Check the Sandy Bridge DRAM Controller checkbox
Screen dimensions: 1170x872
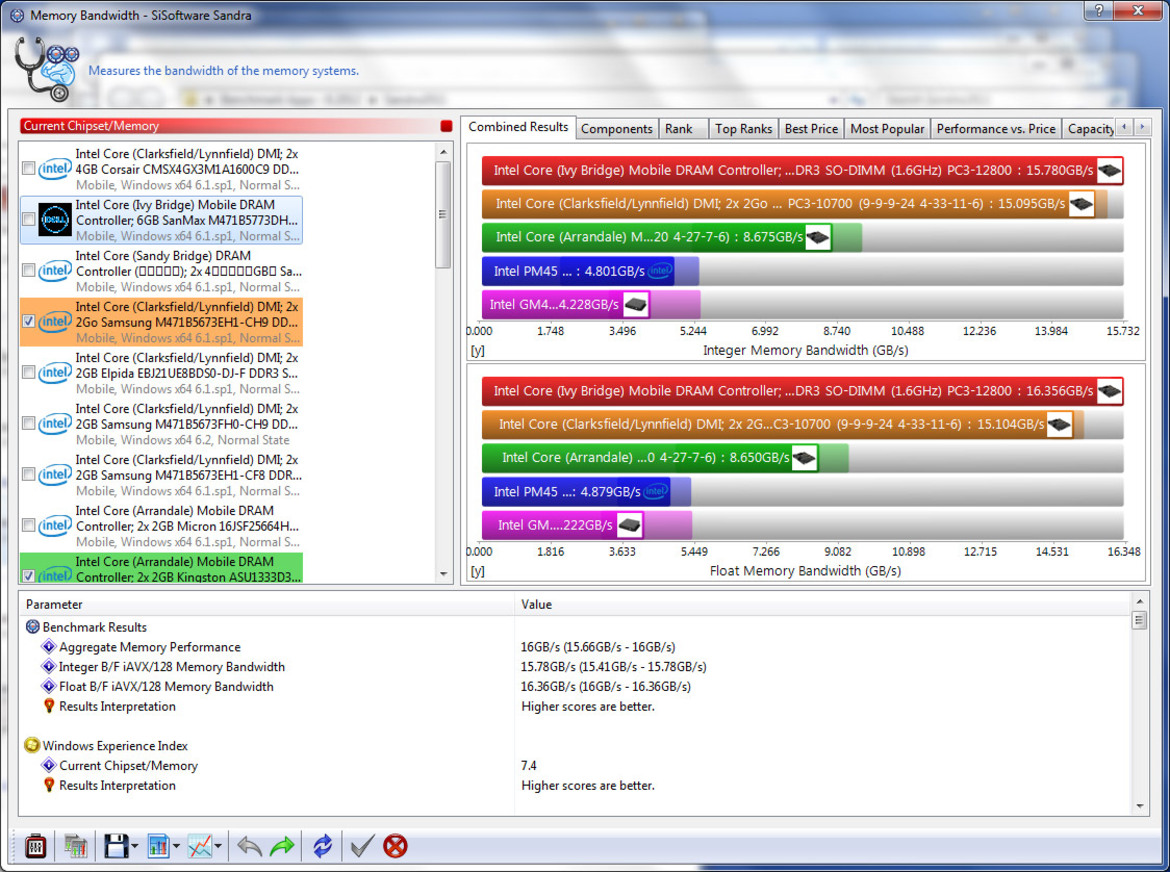click(28, 270)
